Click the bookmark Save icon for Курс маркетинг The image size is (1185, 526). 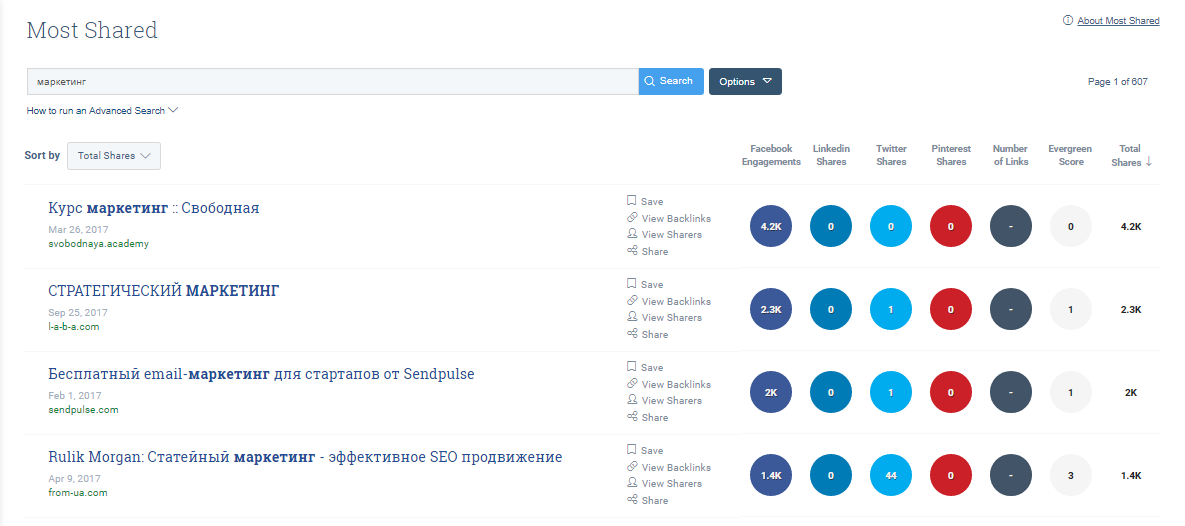coord(632,201)
